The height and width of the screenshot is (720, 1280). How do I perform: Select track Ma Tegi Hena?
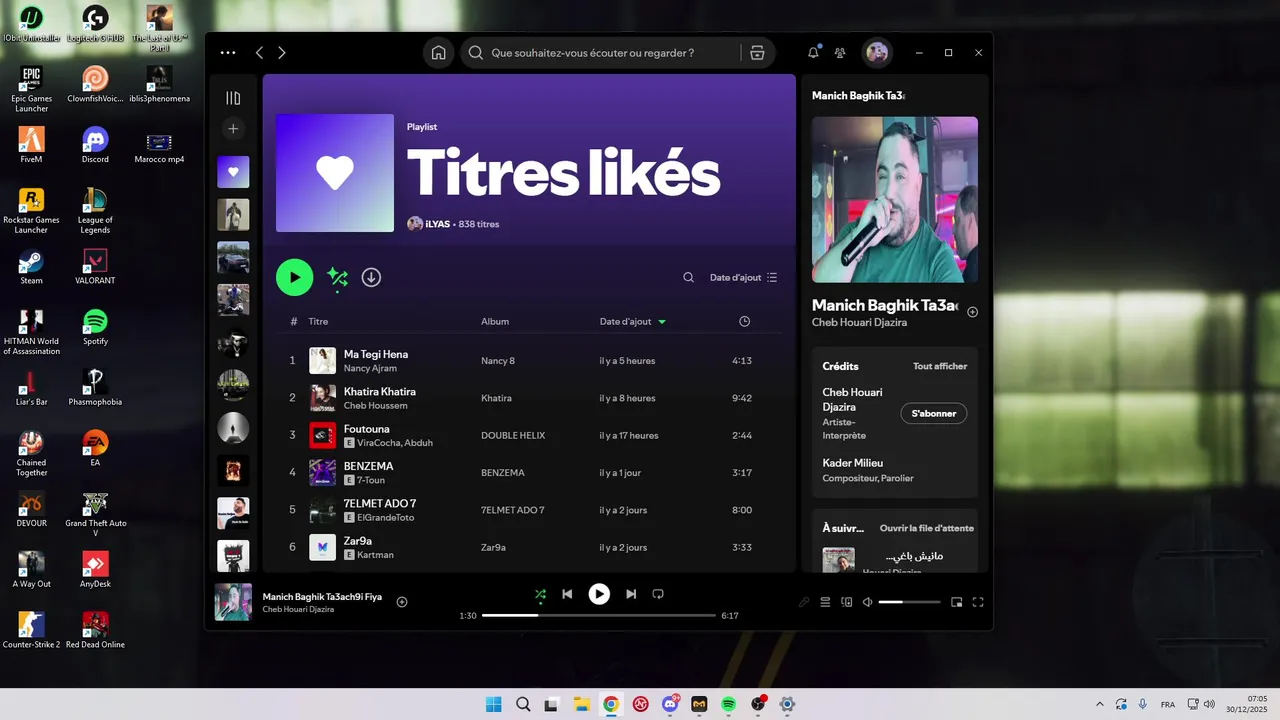376,354
